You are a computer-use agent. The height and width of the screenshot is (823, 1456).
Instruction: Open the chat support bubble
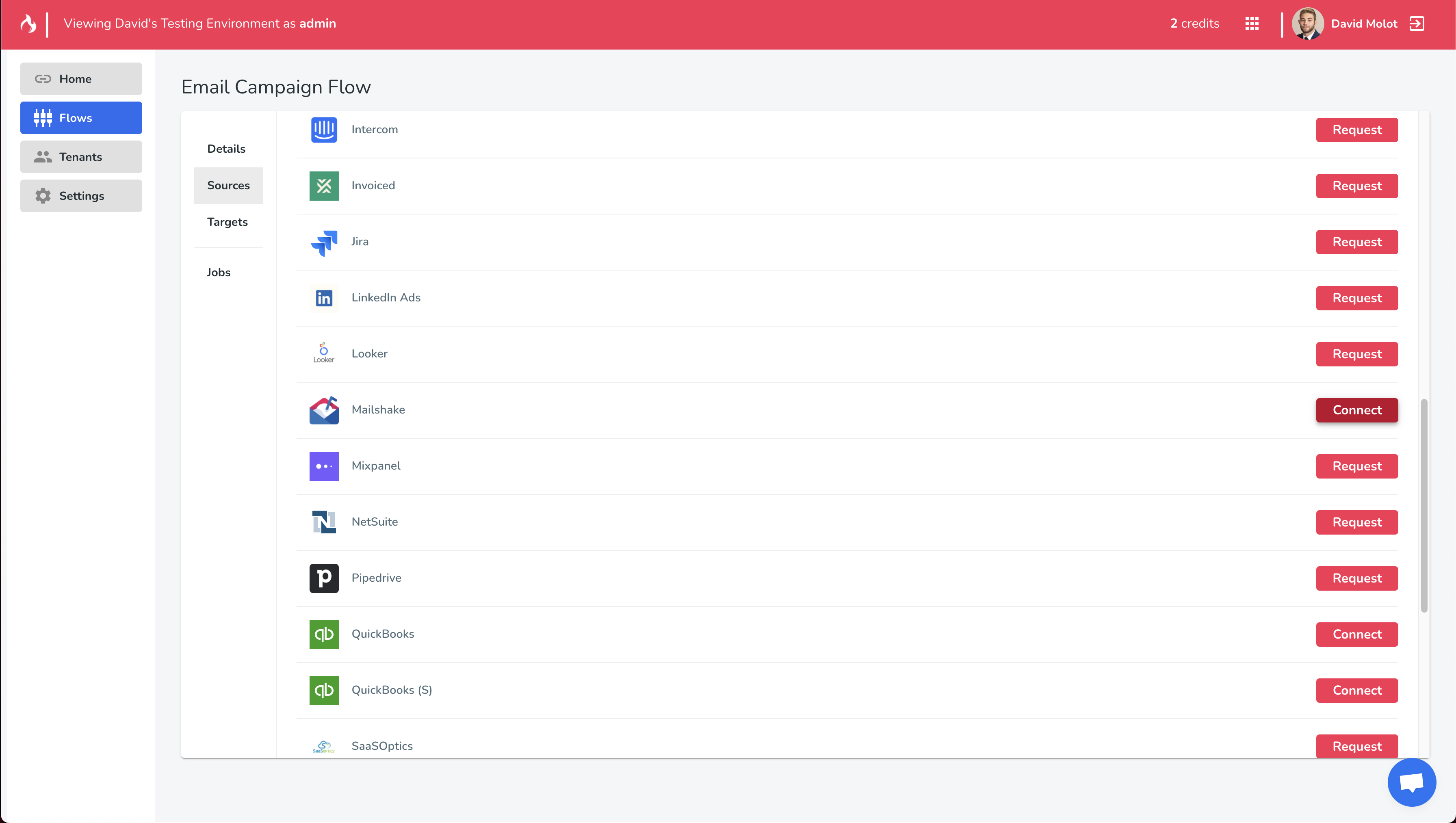point(1411,783)
